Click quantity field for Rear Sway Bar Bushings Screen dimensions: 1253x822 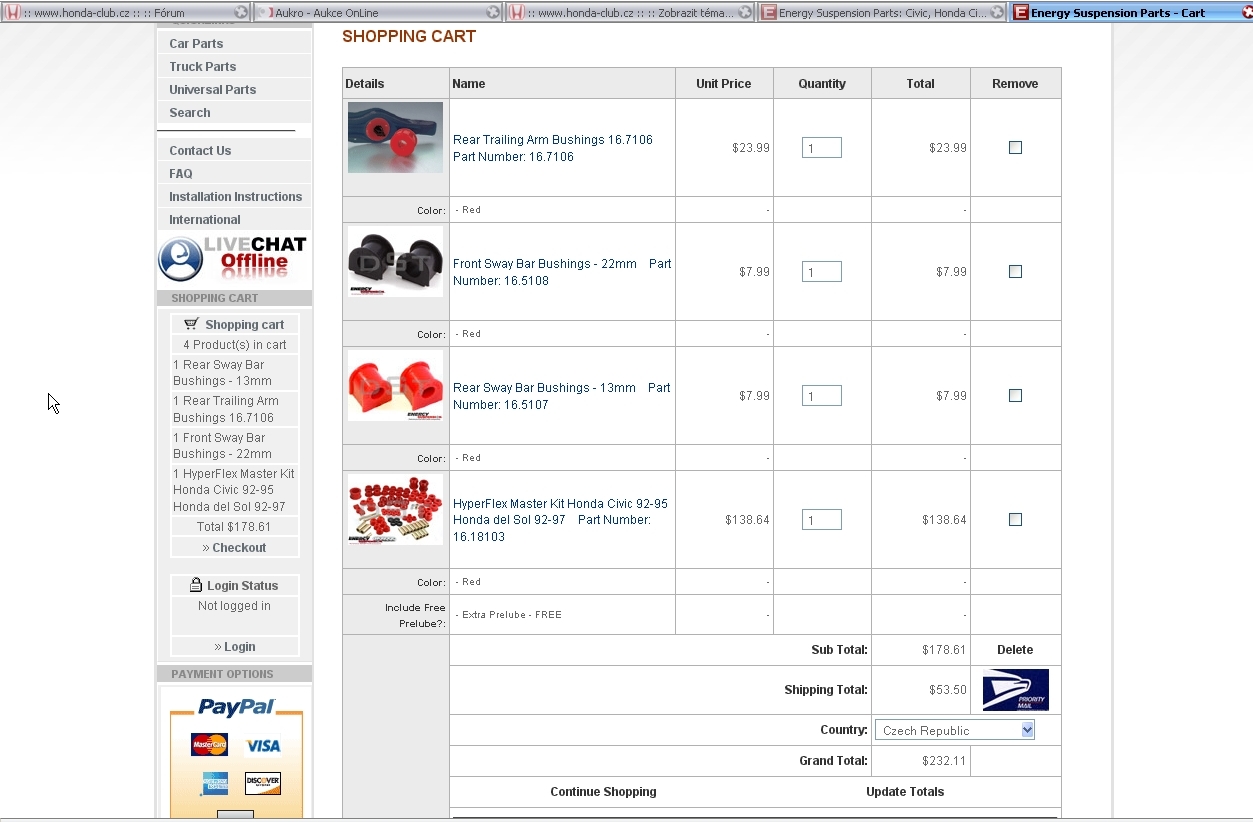821,396
